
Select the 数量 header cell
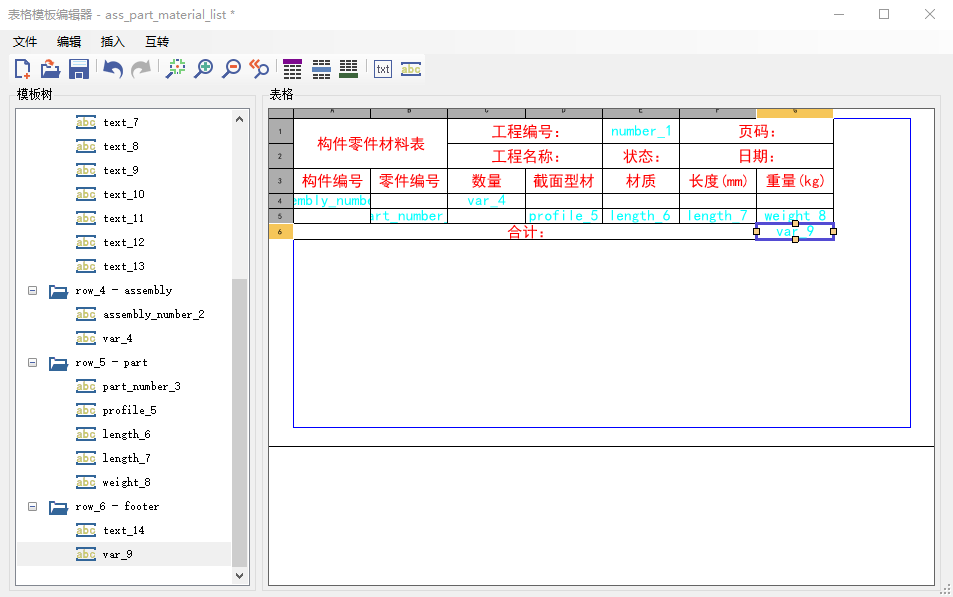click(486, 181)
